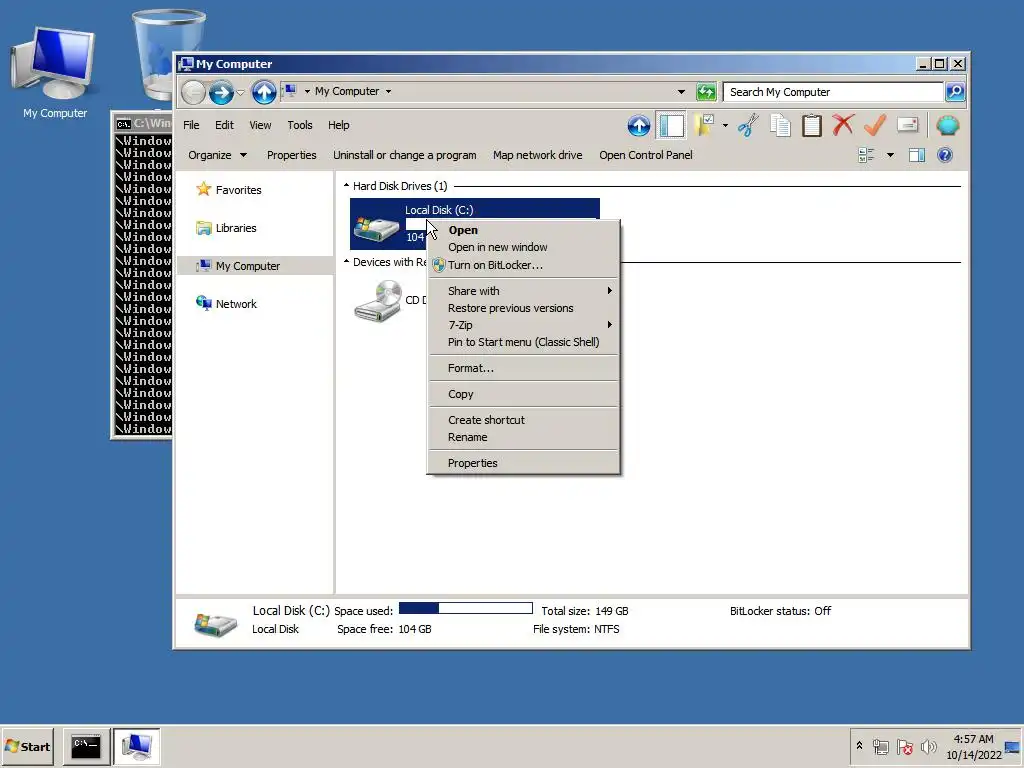This screenshot has width=1024, height=768.
Task: Click the Email envelope toolbar icon
Action: (x=908, y=125)
